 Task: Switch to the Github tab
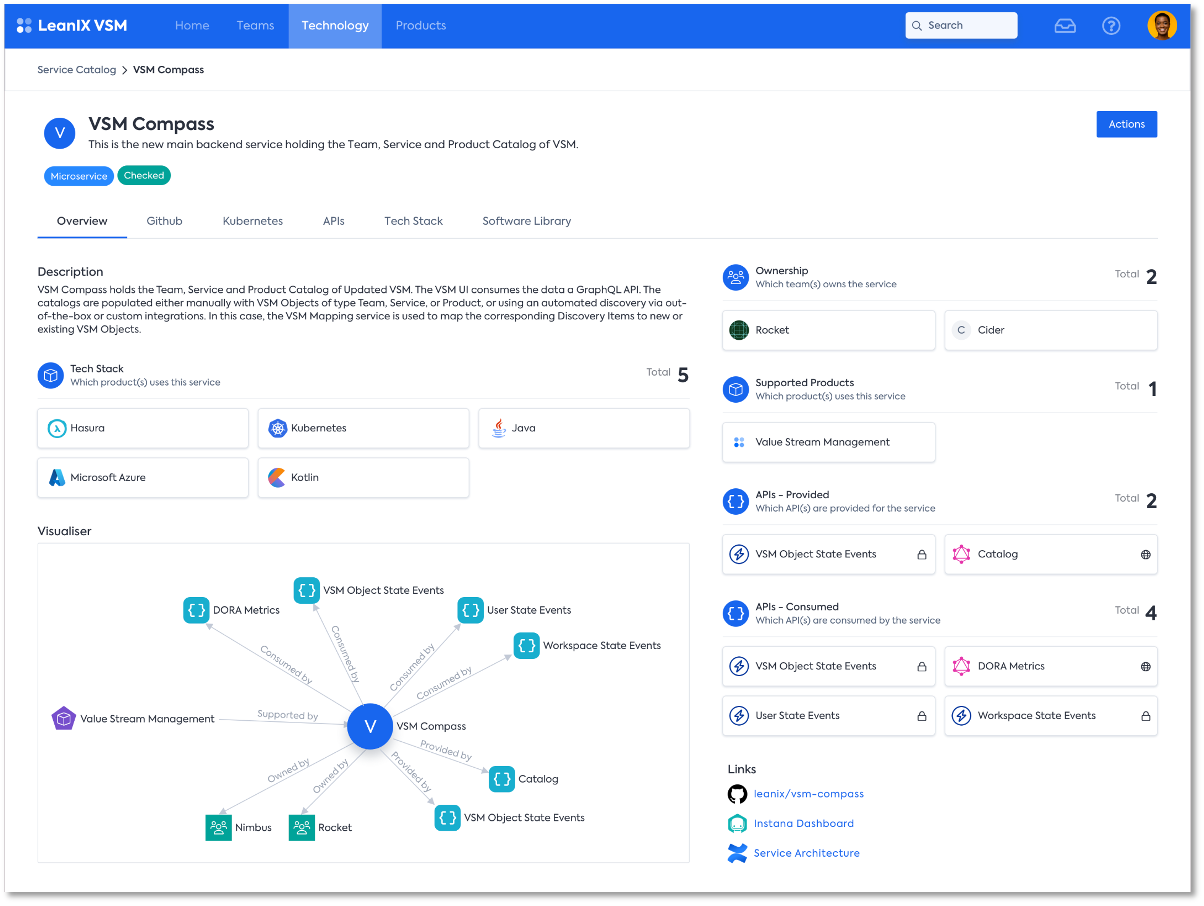coord(164,221)
